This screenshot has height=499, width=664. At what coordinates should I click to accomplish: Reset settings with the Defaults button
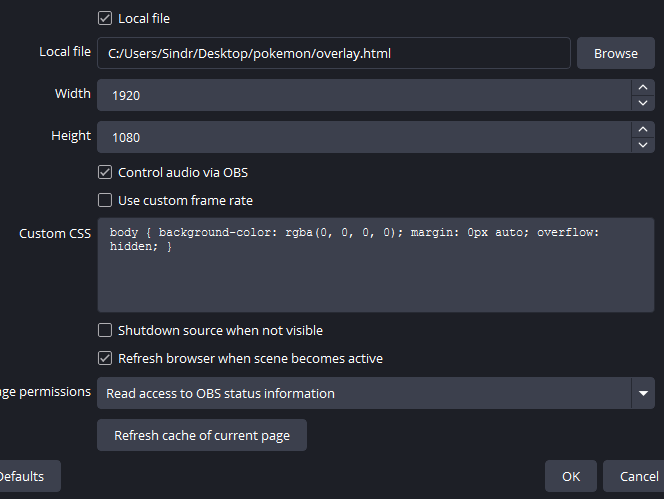click(x=24, y=476)
